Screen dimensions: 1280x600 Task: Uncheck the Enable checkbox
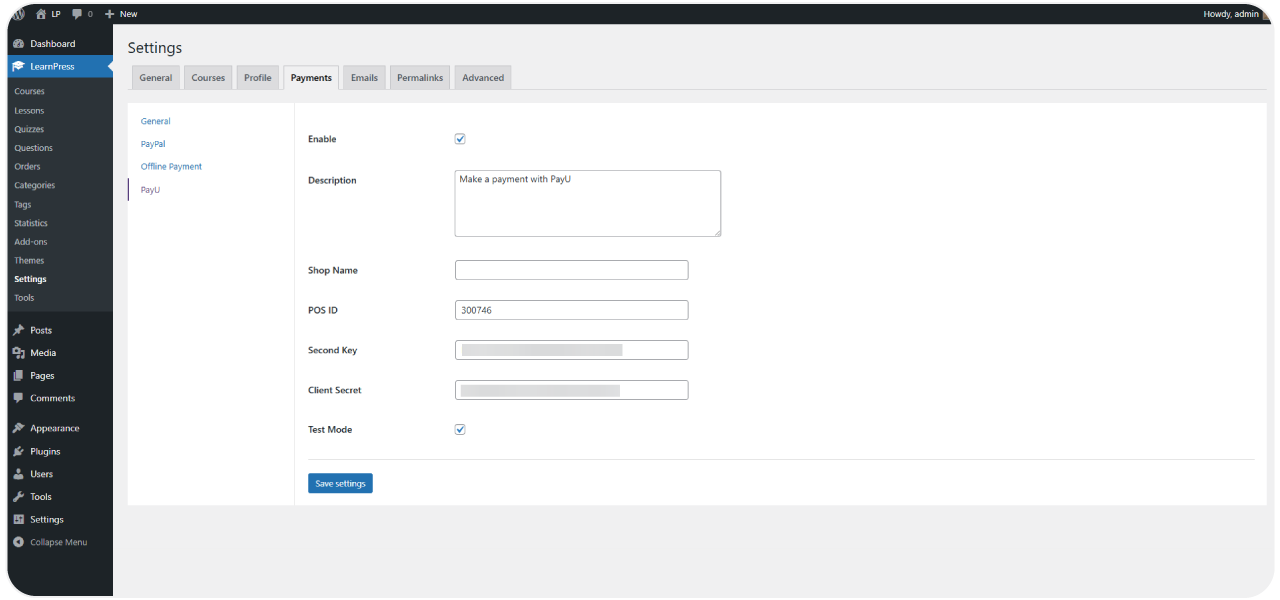tap(460, 139)
